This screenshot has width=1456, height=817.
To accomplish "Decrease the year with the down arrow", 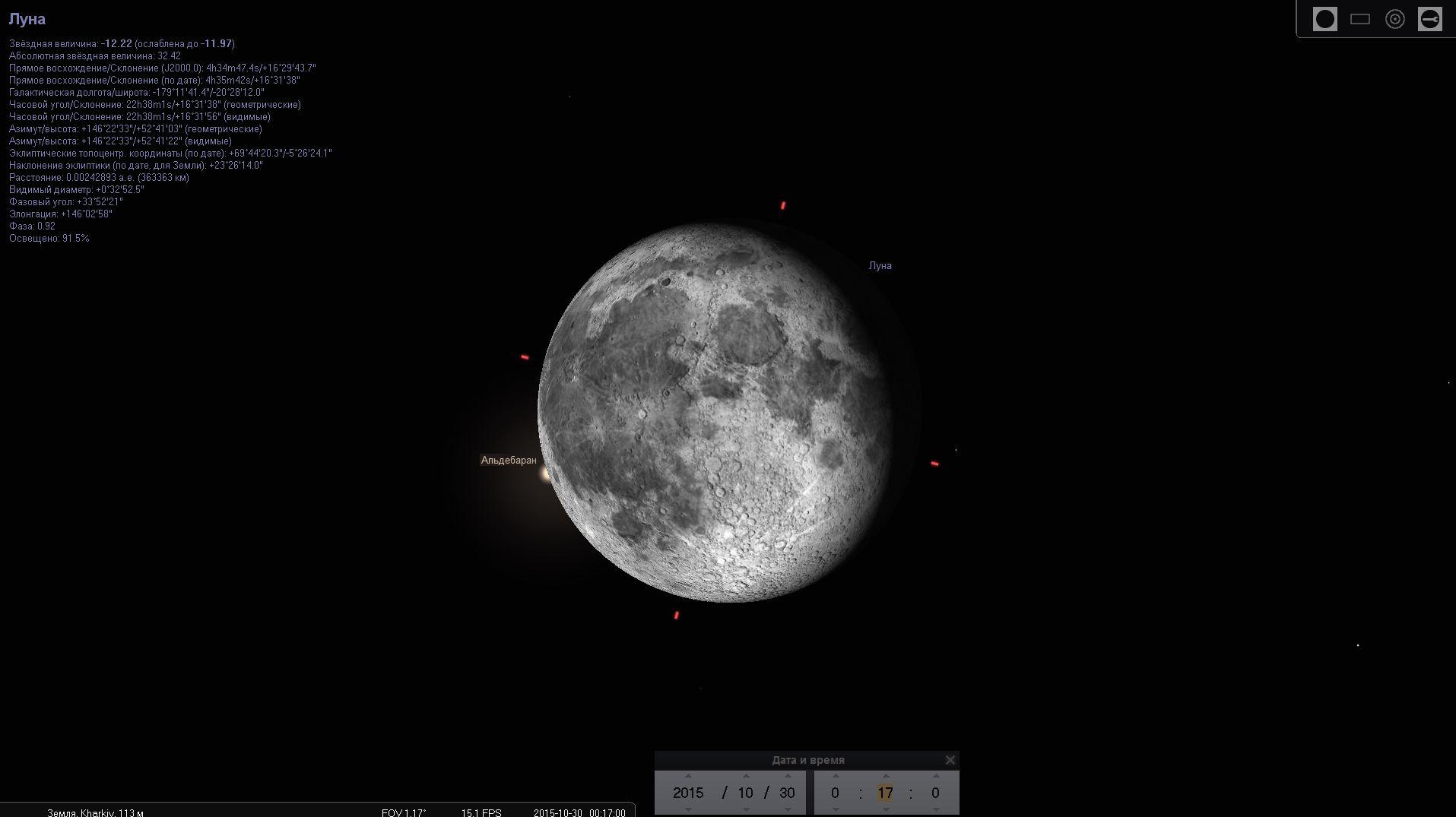I will [688, 809].
